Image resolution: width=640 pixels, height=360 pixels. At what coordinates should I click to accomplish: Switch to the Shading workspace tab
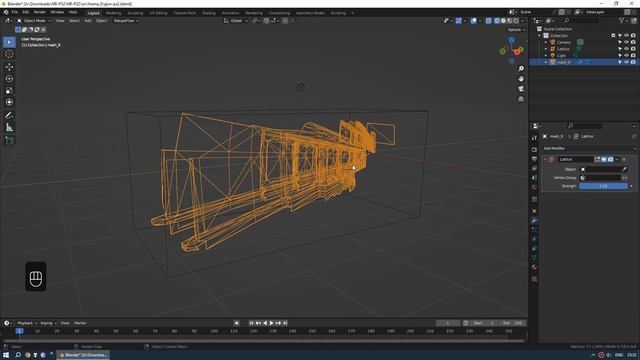tap(209, 13)
